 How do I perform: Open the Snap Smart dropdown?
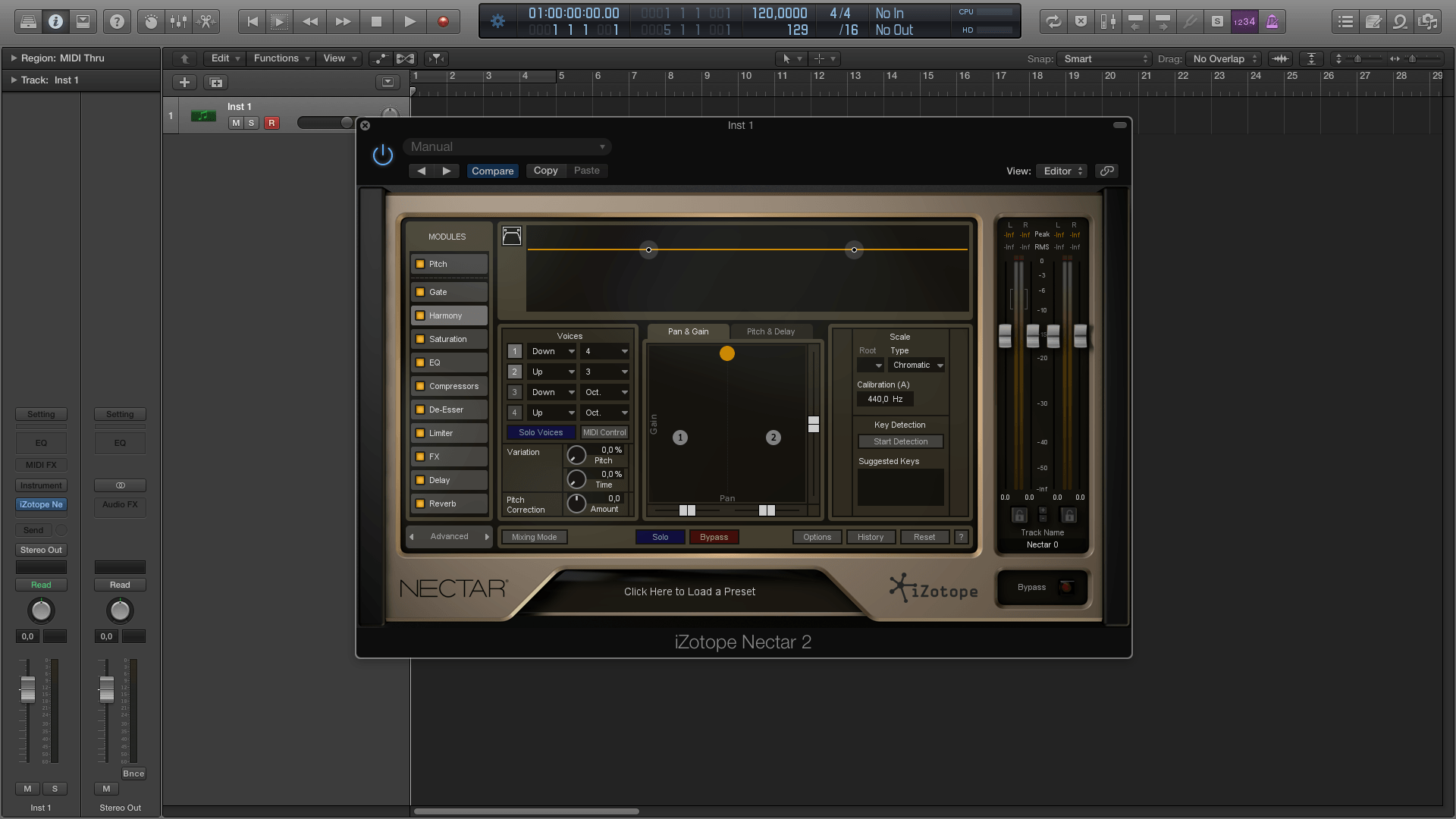pos(1106,58)
